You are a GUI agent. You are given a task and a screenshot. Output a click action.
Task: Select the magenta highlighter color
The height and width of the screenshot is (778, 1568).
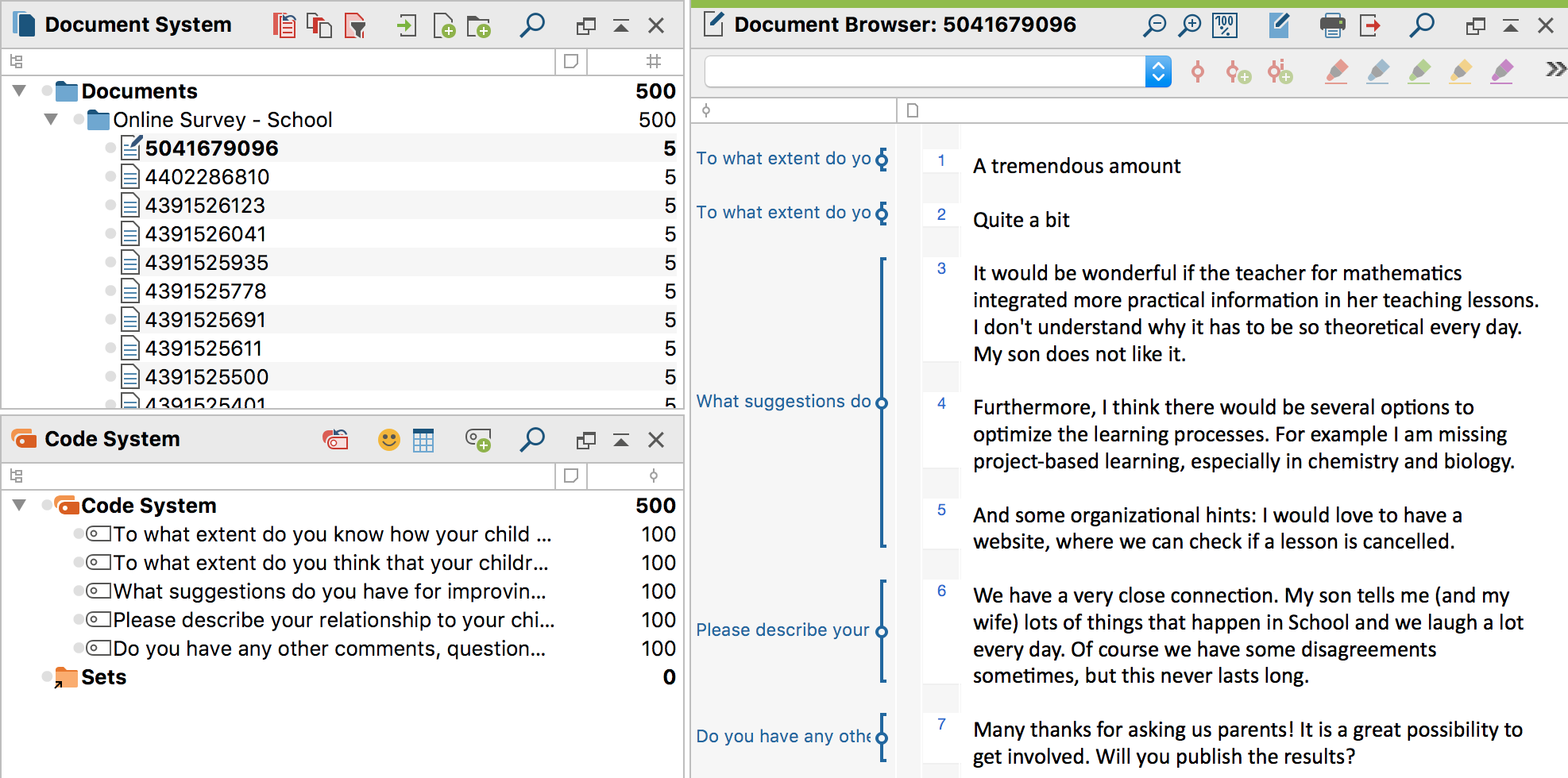coord(1502,72)
